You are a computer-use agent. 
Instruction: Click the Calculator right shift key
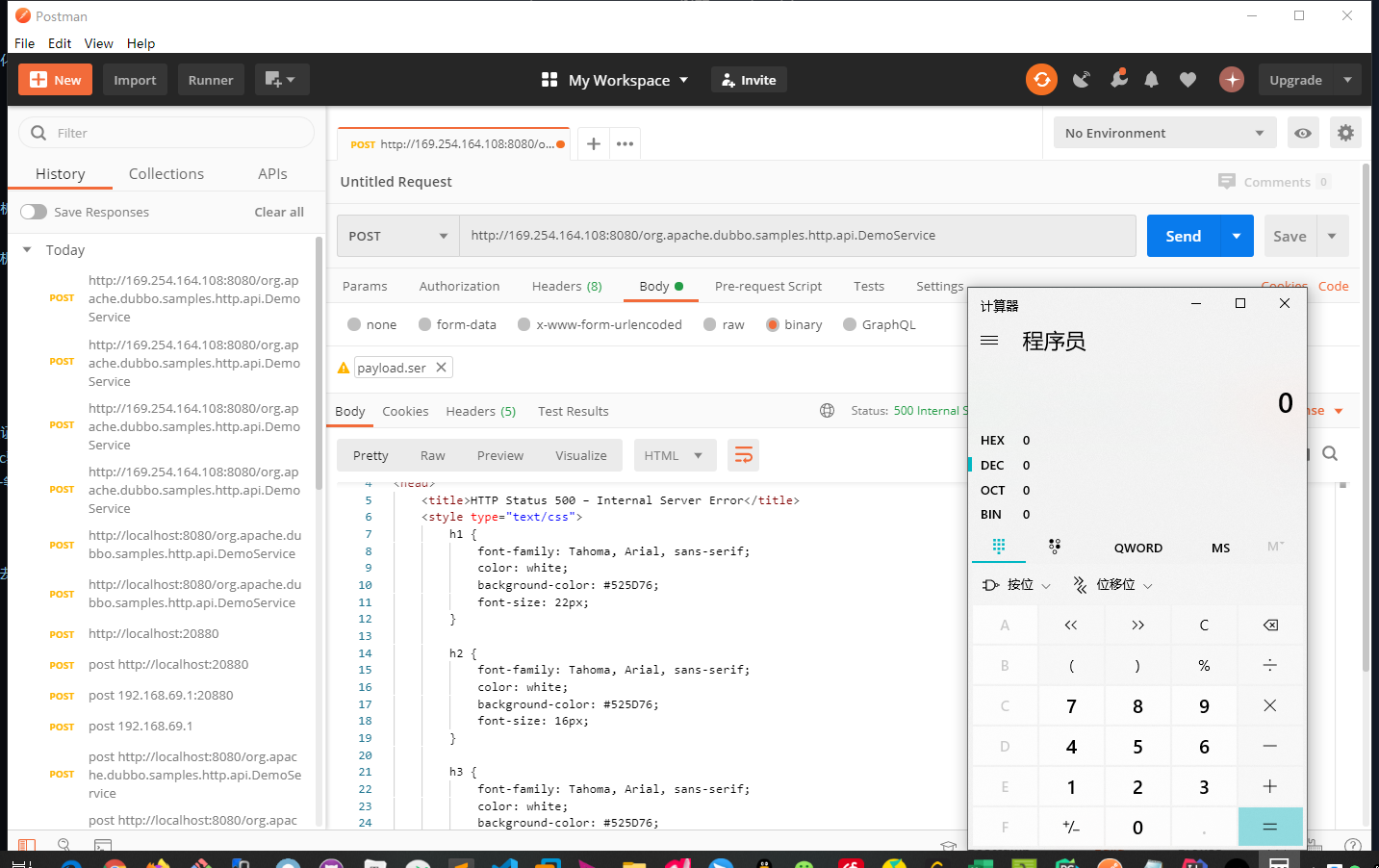point(1137,625)
